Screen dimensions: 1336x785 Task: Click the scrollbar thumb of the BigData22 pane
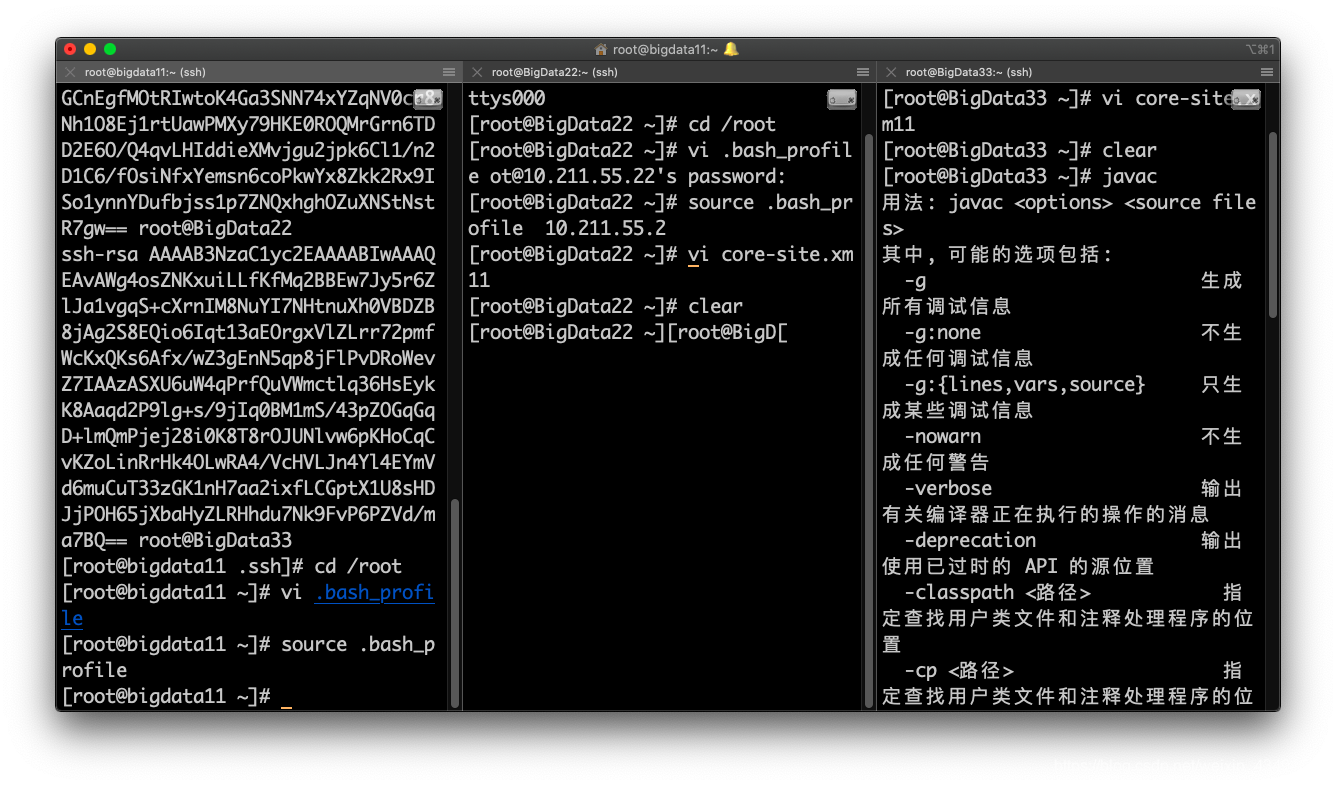(869, 420)
